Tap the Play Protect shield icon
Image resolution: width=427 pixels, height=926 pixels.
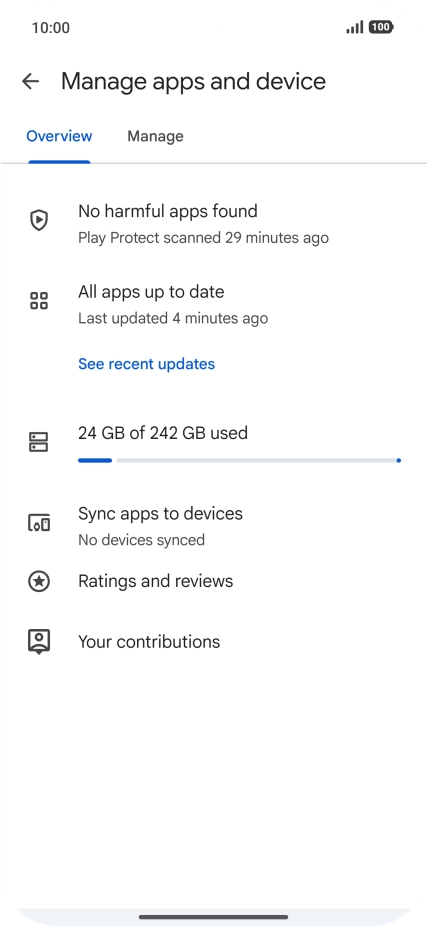(39, 220)
